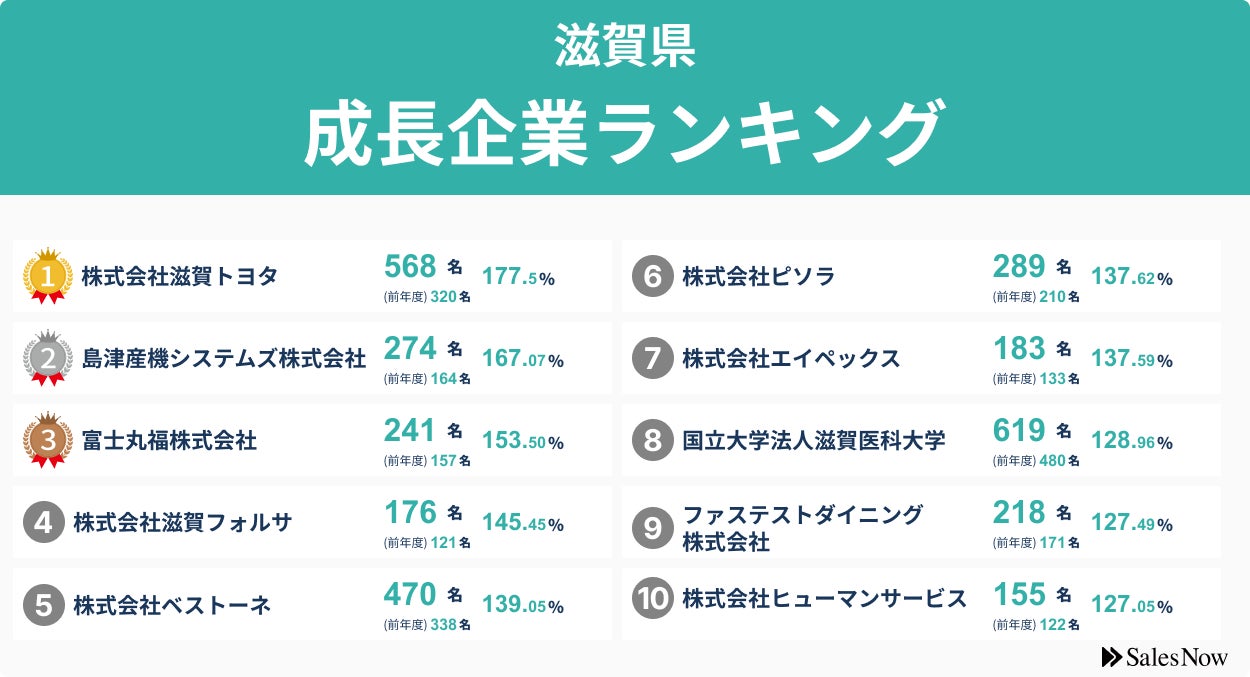Screen dimensions: 1250x677
Task: Click the SalesNow logo
Action: click(1164, 657)
